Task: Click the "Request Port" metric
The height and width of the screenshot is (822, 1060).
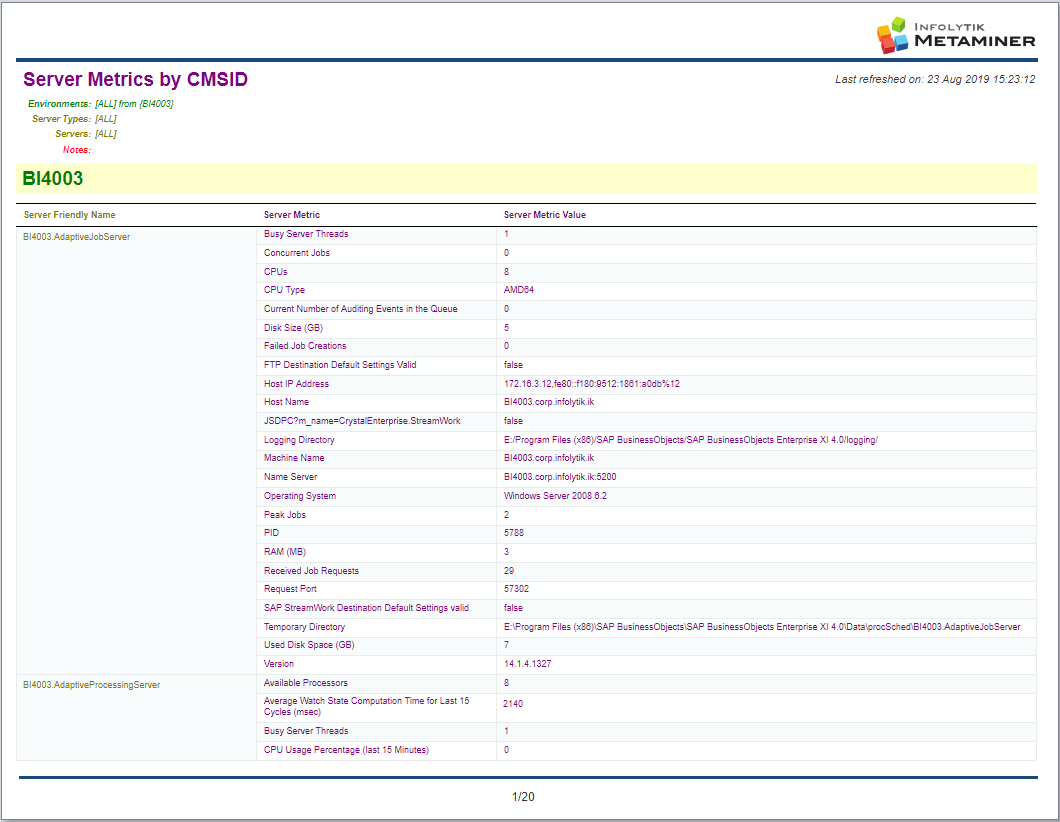Action: point(290,589)
